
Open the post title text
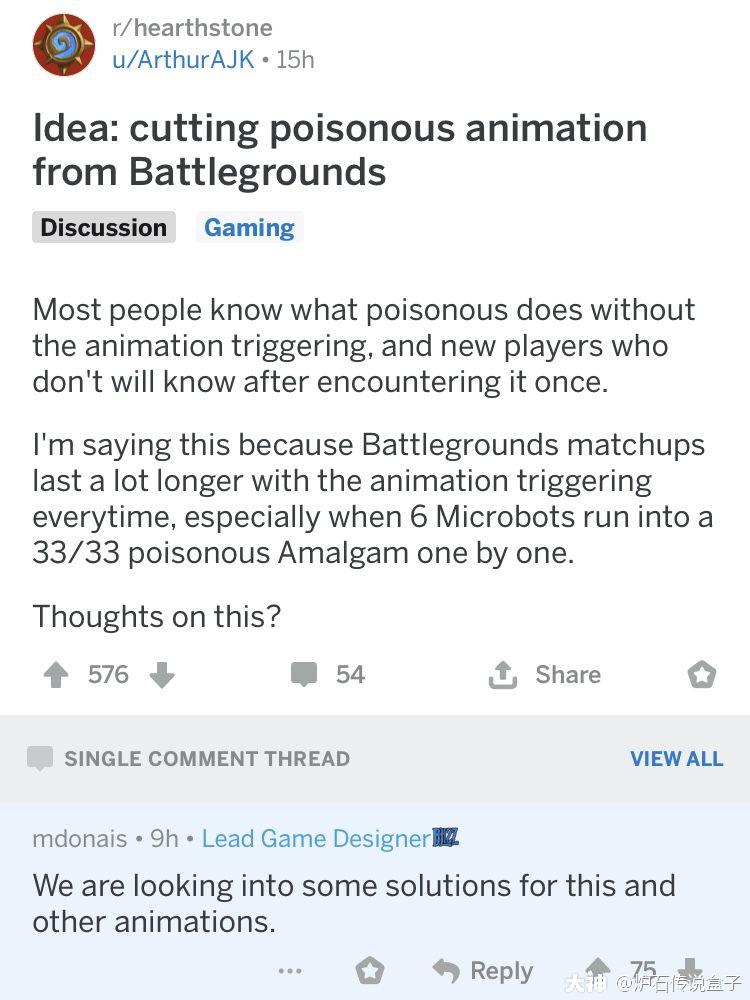[x=340, y=150]
